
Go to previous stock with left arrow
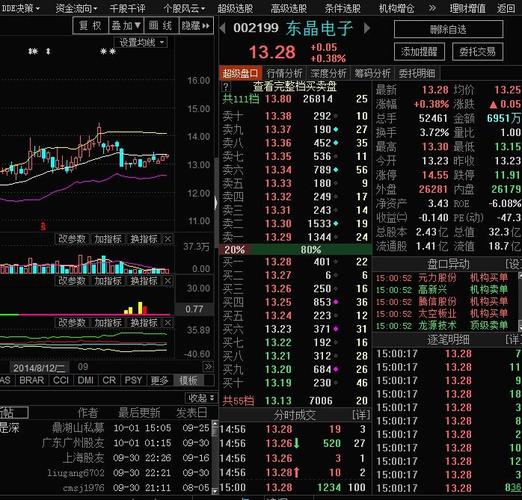tap(223, 28)
